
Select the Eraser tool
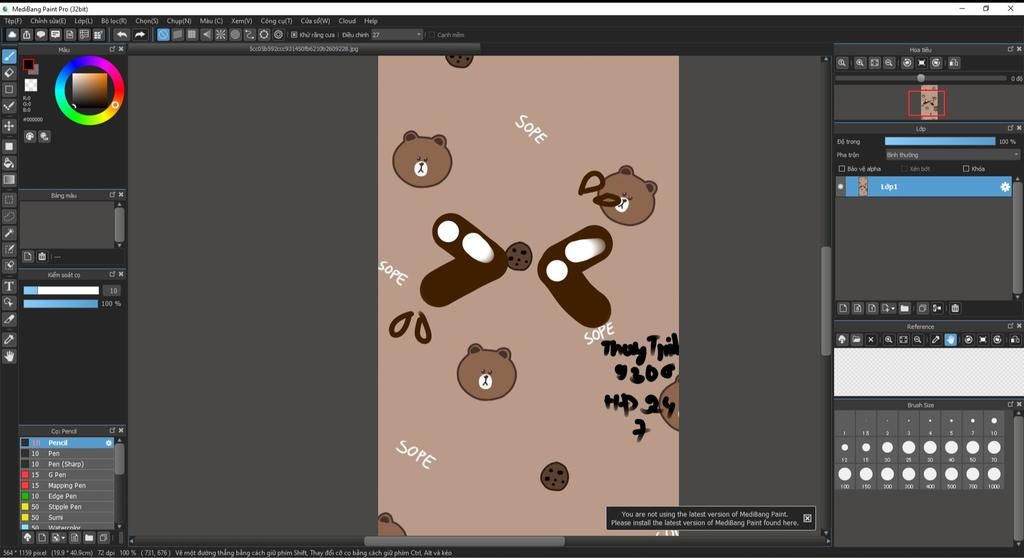[9, 73]
